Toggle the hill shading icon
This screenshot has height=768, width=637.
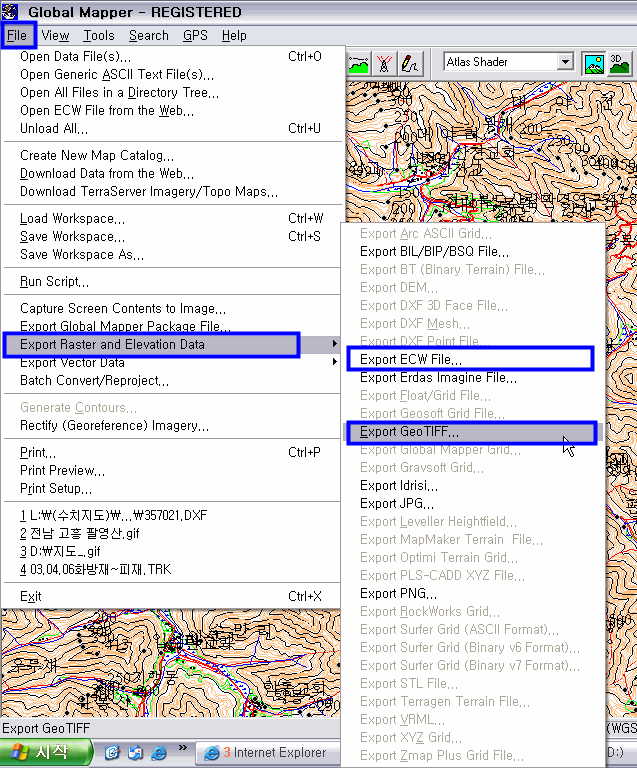594,64
